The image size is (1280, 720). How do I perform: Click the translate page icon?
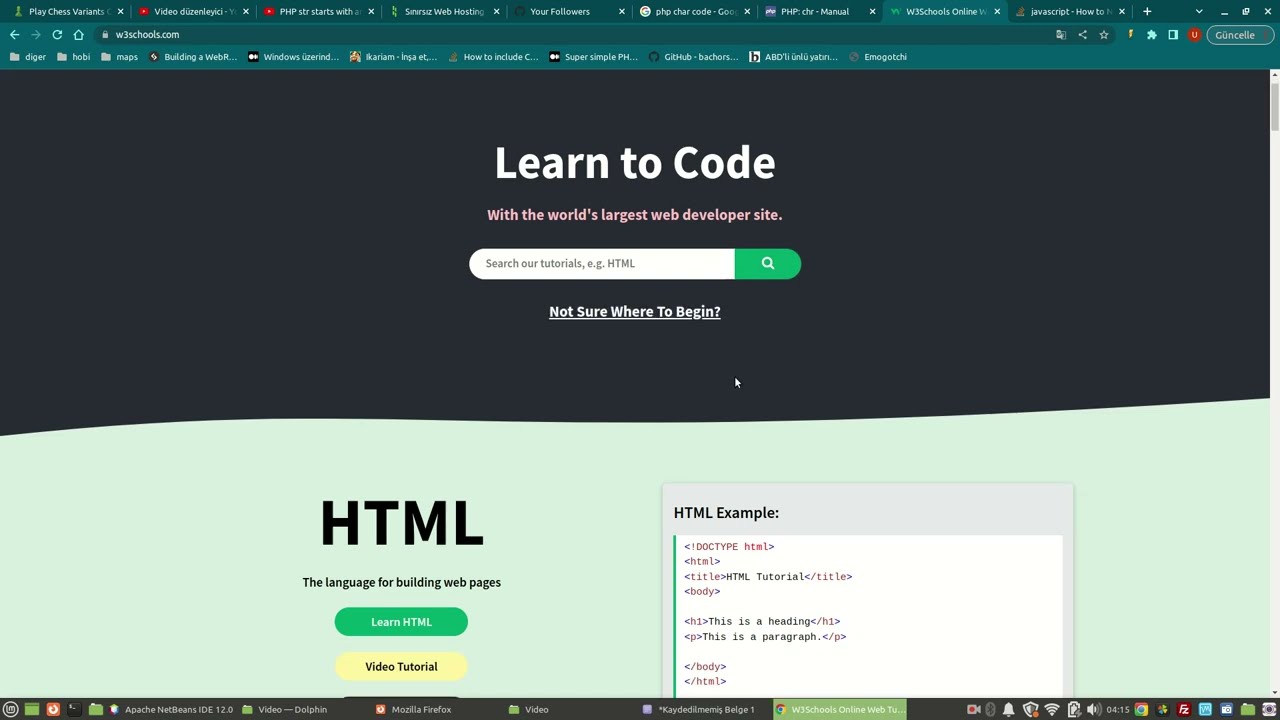1061,34
